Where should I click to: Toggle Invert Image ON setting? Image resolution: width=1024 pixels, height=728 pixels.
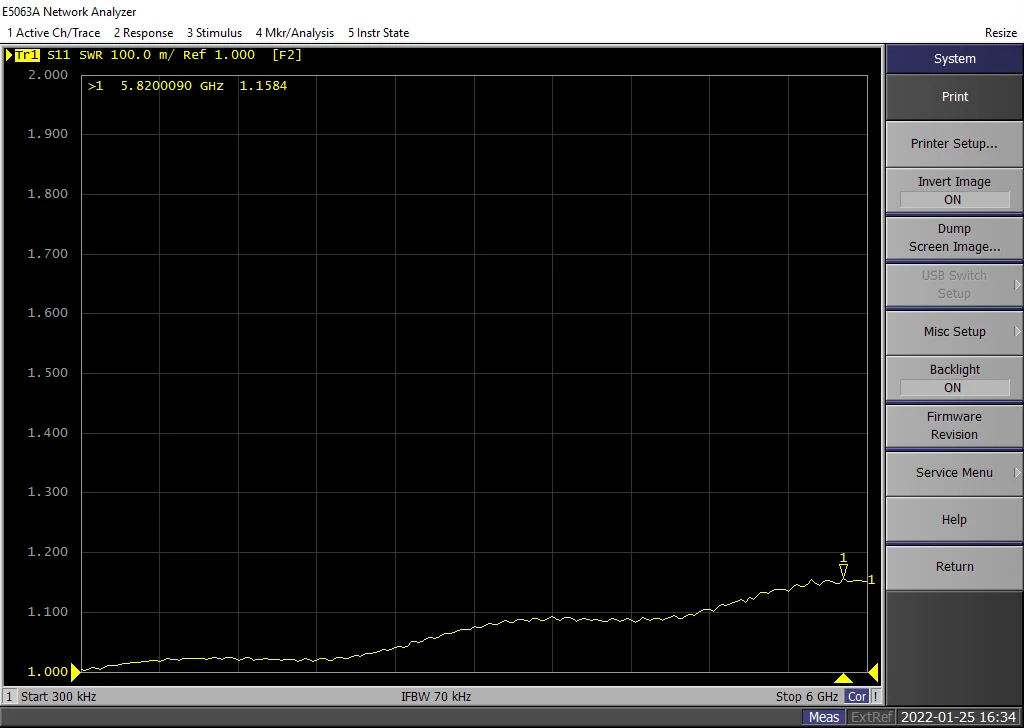point(954,191)
